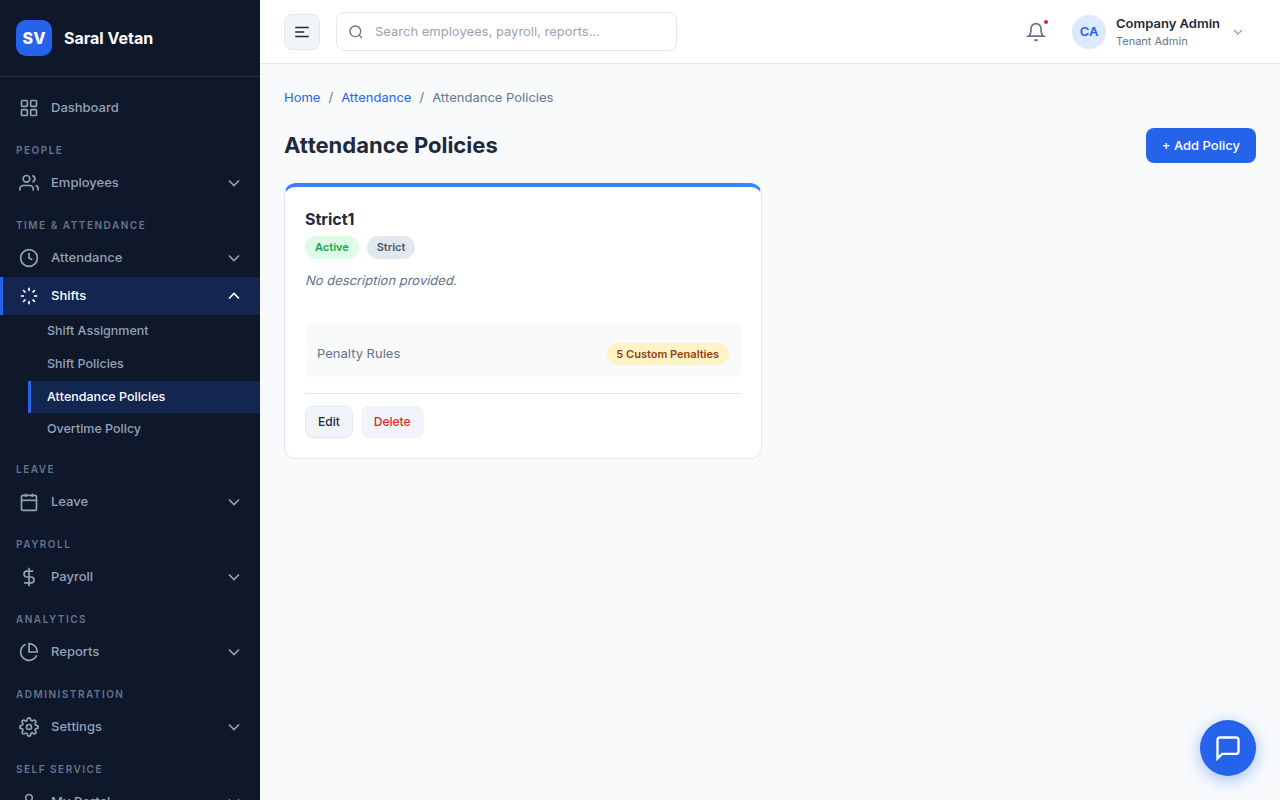Click the Leave calendar icon
Screen dimensions: 1280x800
(29, 502)
